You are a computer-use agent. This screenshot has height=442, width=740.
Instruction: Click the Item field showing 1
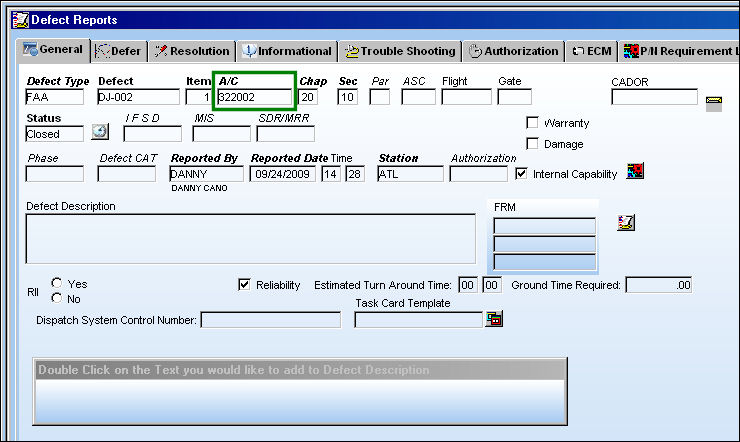[x=198, y=97]
